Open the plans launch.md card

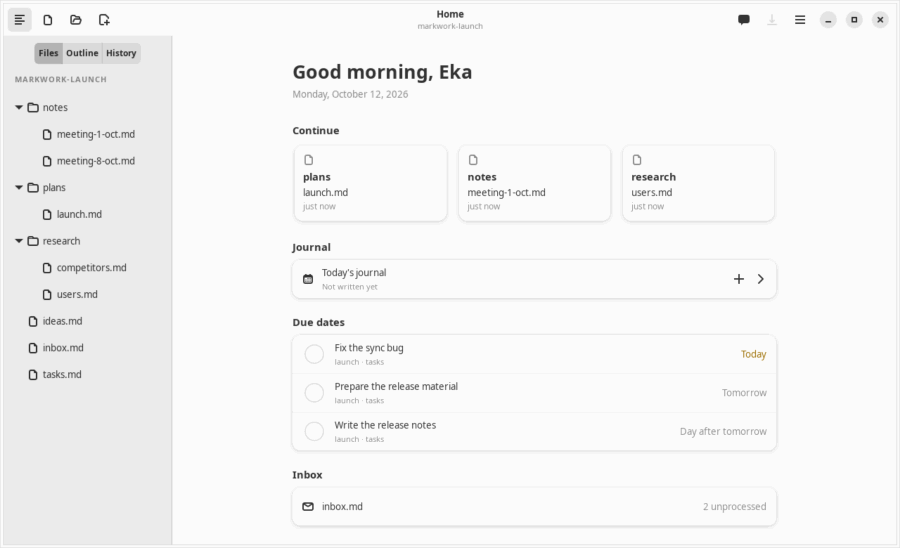click(370, 183)
